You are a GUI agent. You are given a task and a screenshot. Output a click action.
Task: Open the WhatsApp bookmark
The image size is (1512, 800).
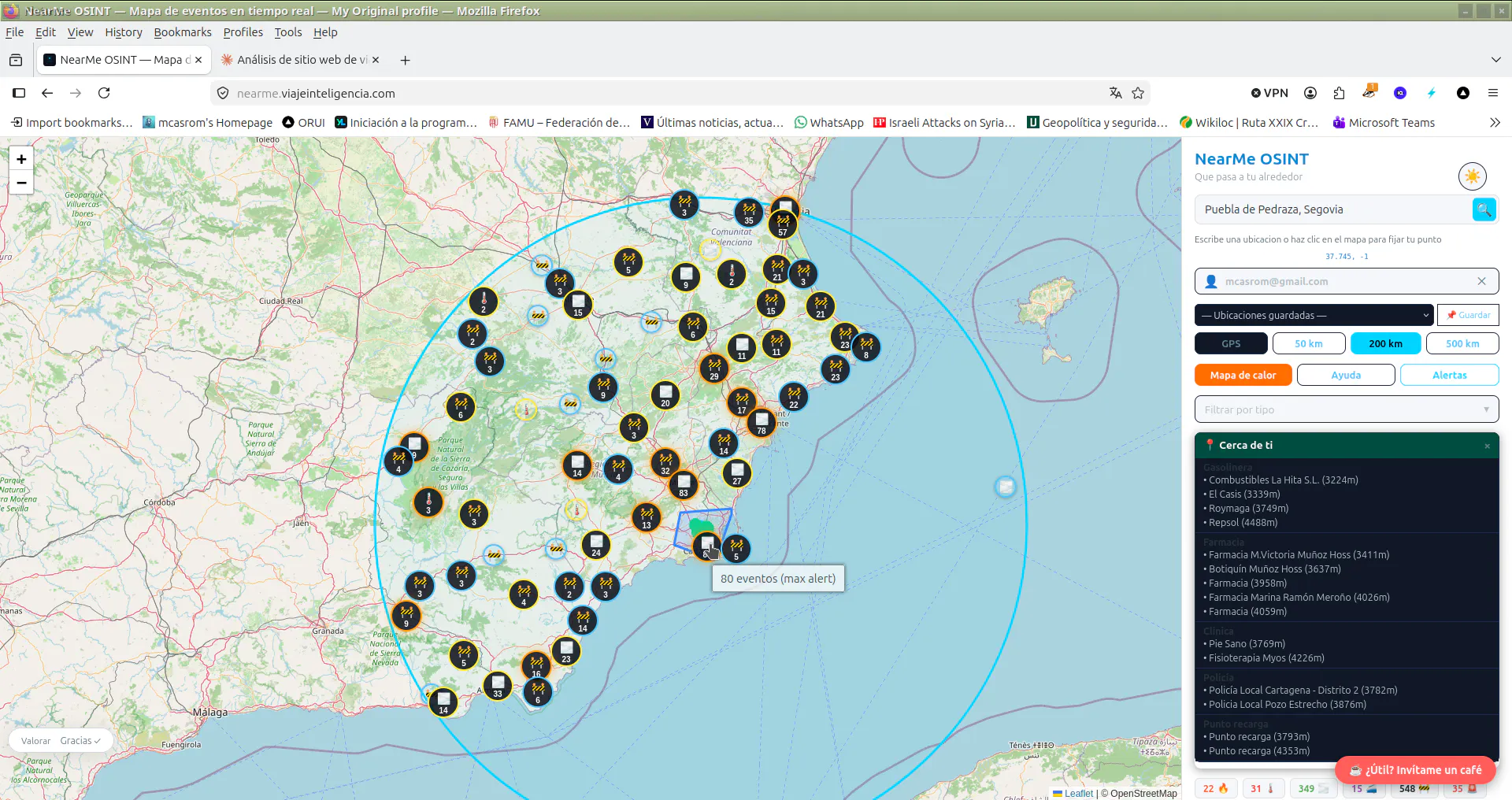828,123
